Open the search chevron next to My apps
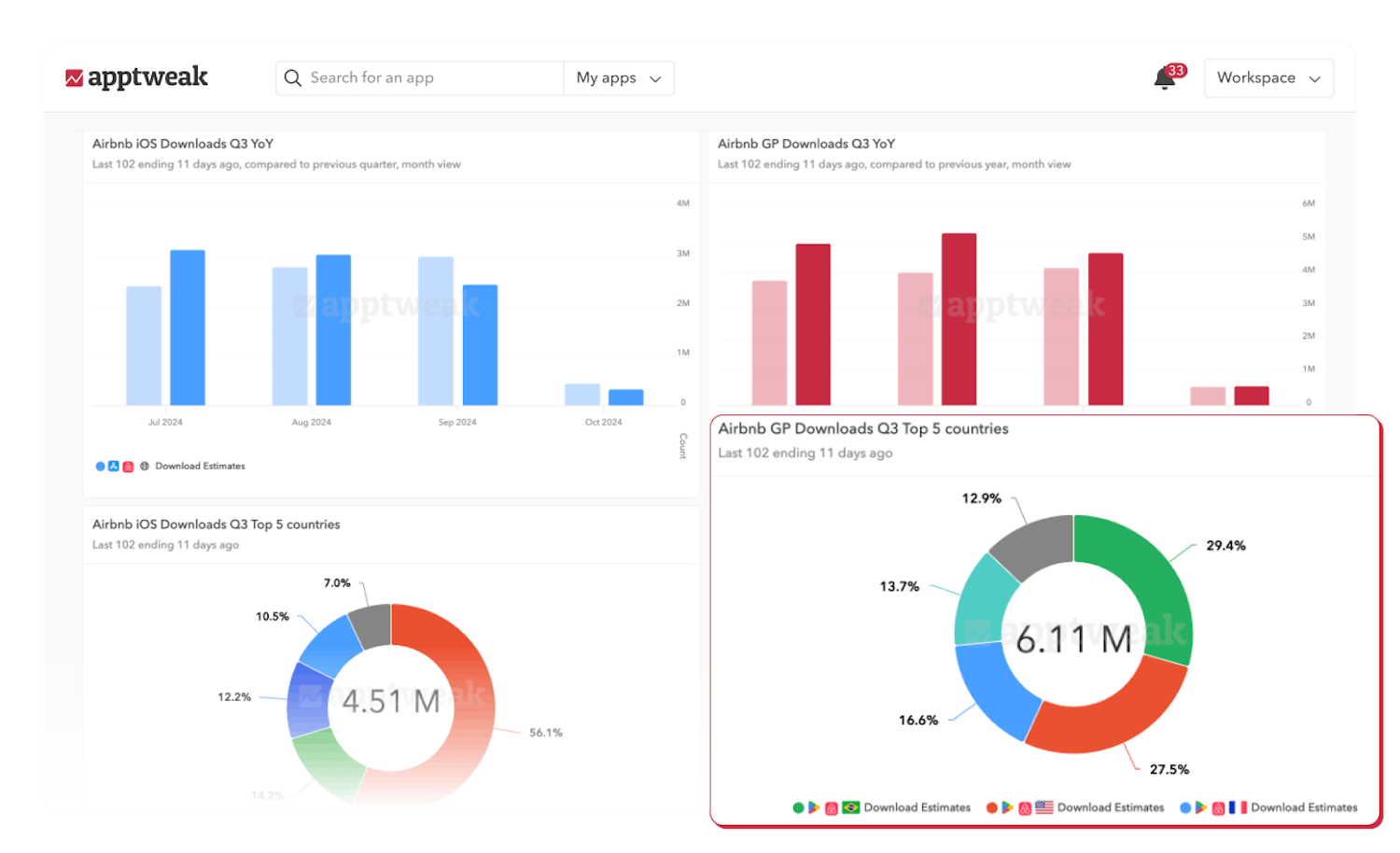1400x853 pixels. [x=656, y=78]
